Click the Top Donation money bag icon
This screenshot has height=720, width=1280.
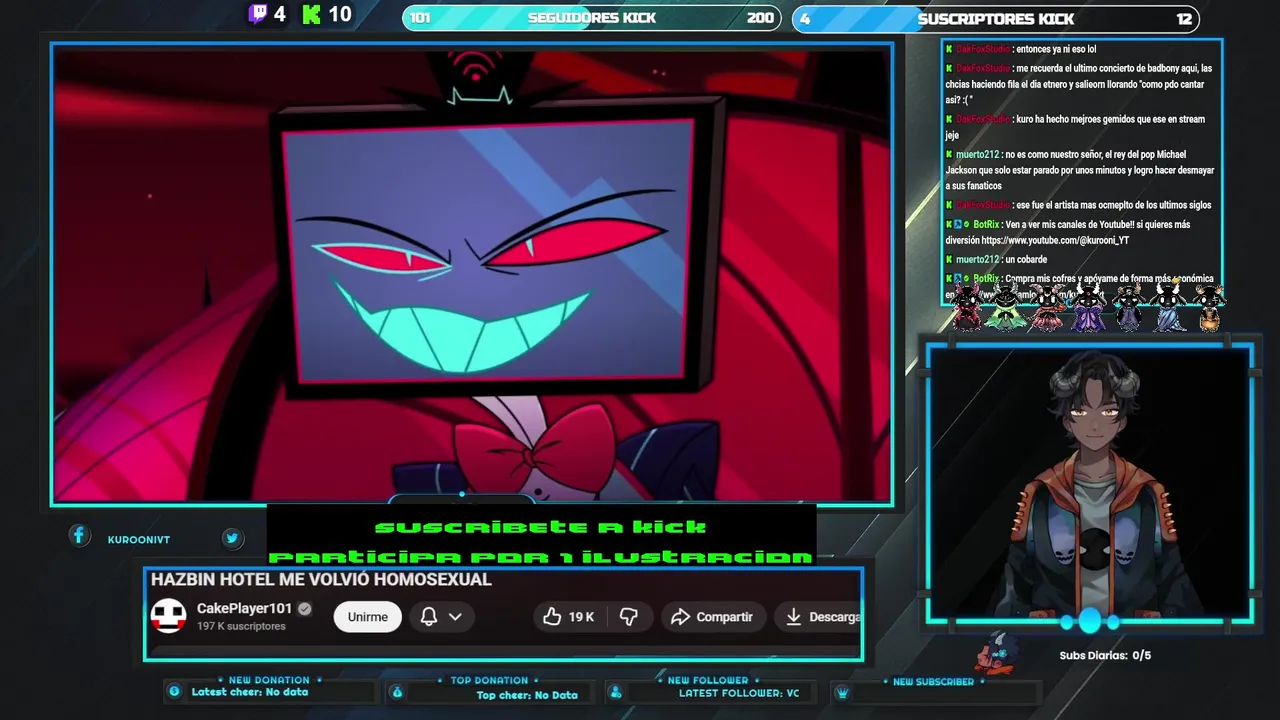point(397,692)
